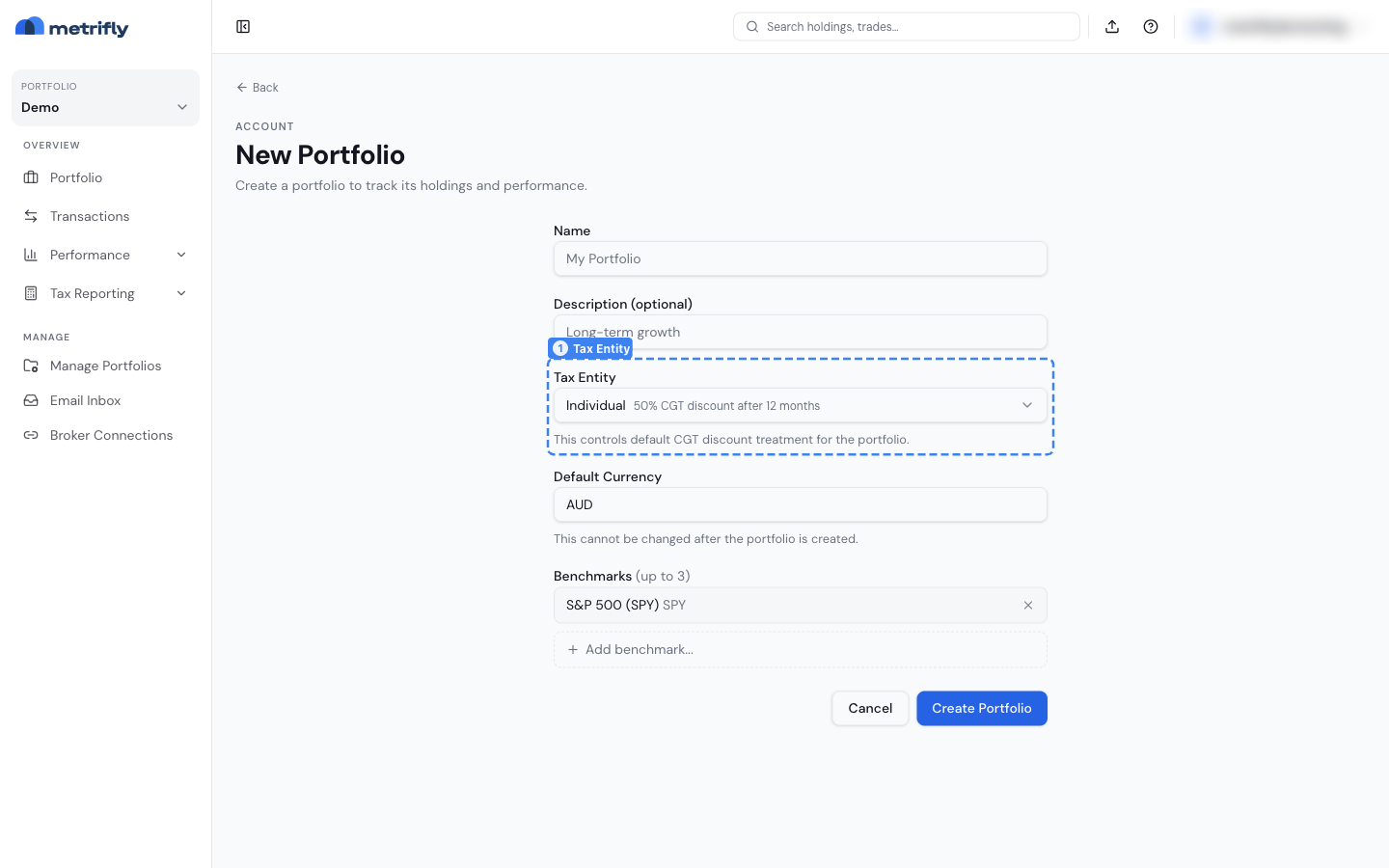Click the Default Currency AUD field
Viewport: 1389px width, 868px height.
point(801,504)
